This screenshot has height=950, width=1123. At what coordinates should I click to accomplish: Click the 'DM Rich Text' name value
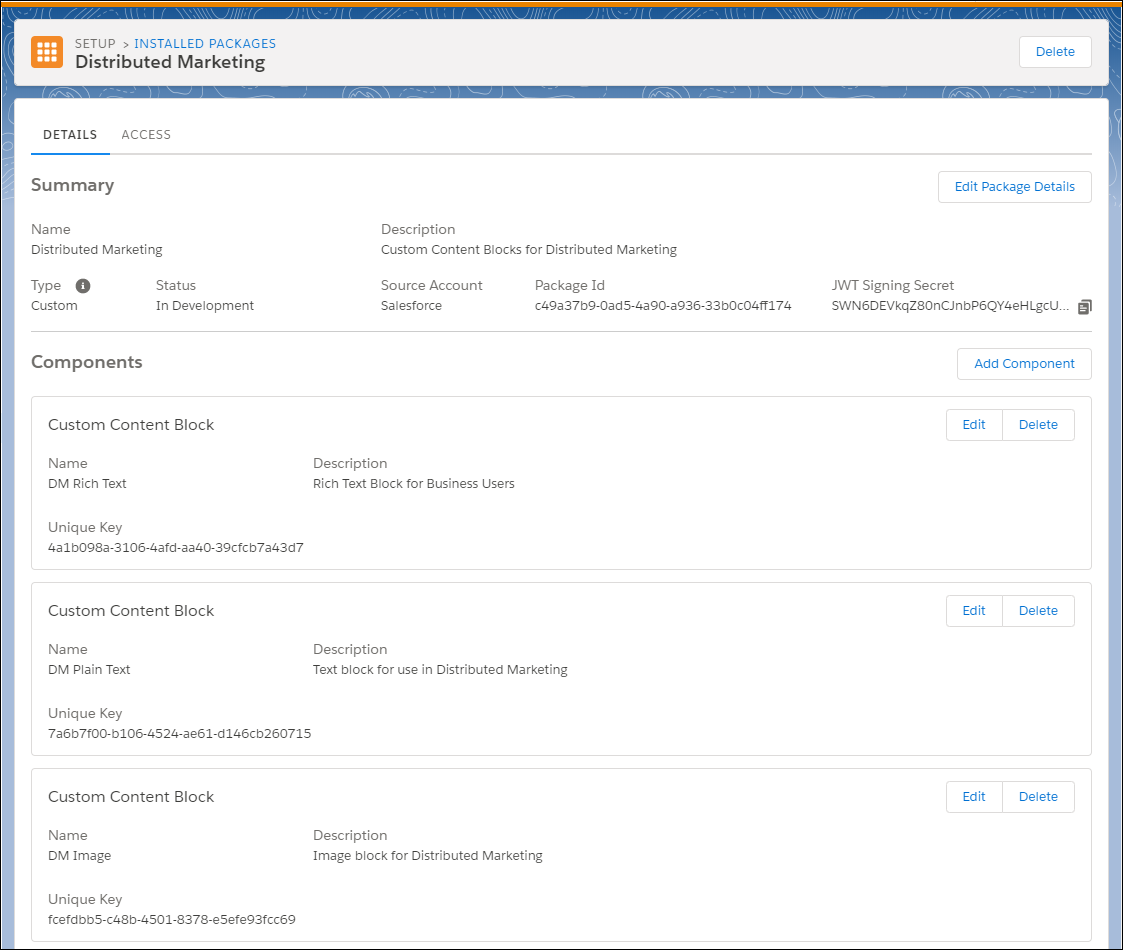coord(87,484)
